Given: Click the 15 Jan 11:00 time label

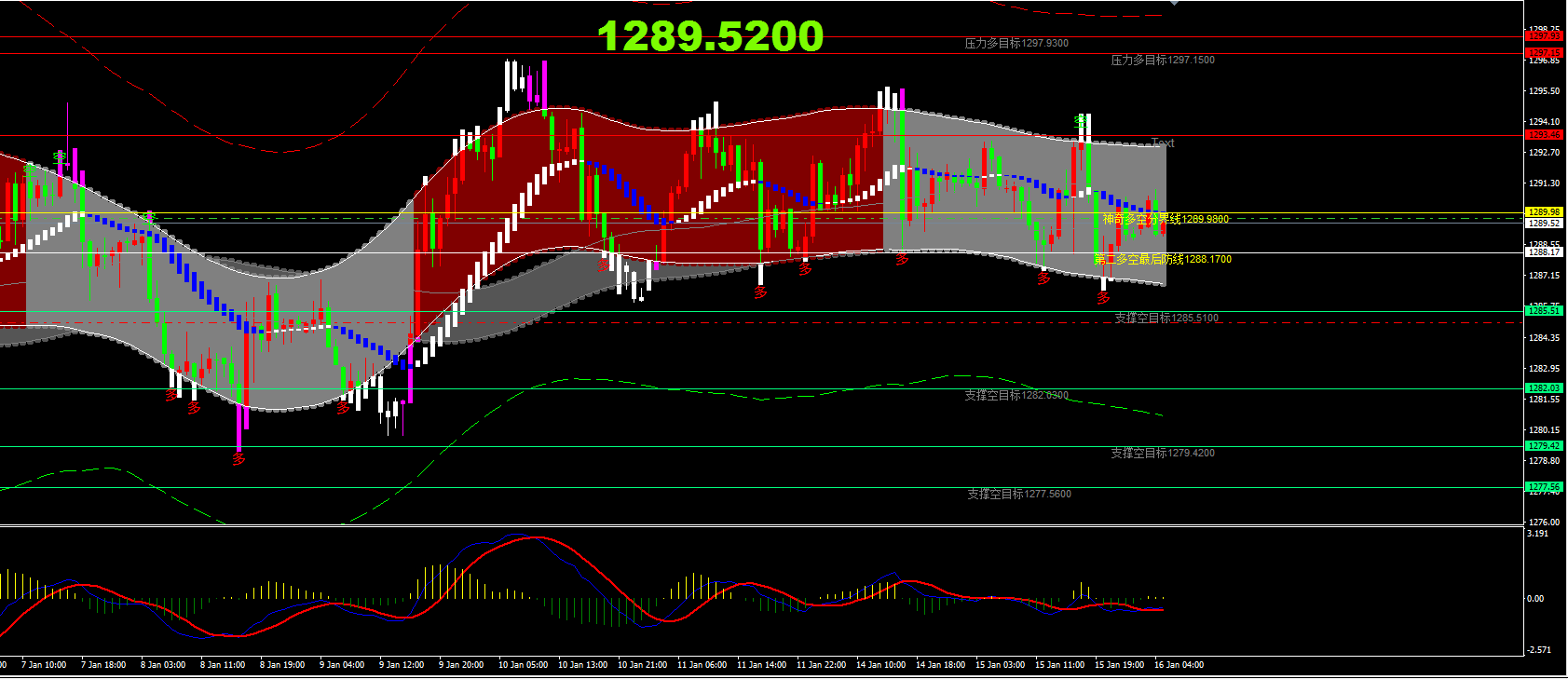Looking at the screenshot, I should click(x=1059, y=665).
